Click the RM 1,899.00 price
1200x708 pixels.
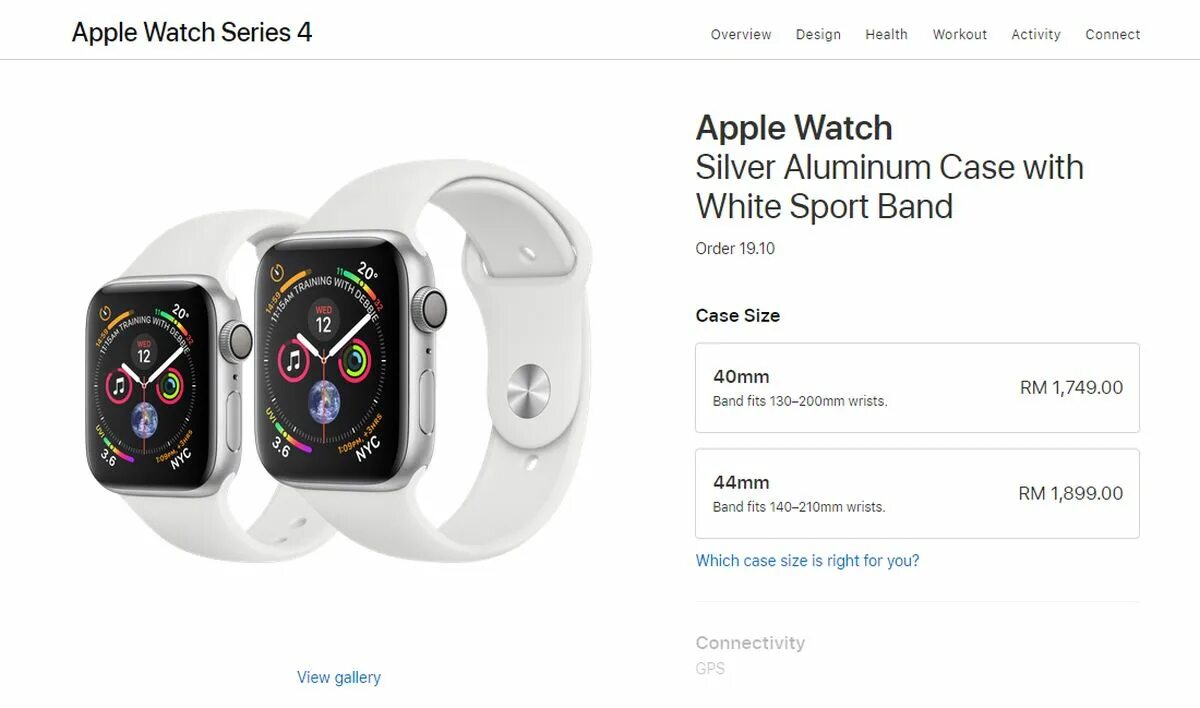[1071, 494]
